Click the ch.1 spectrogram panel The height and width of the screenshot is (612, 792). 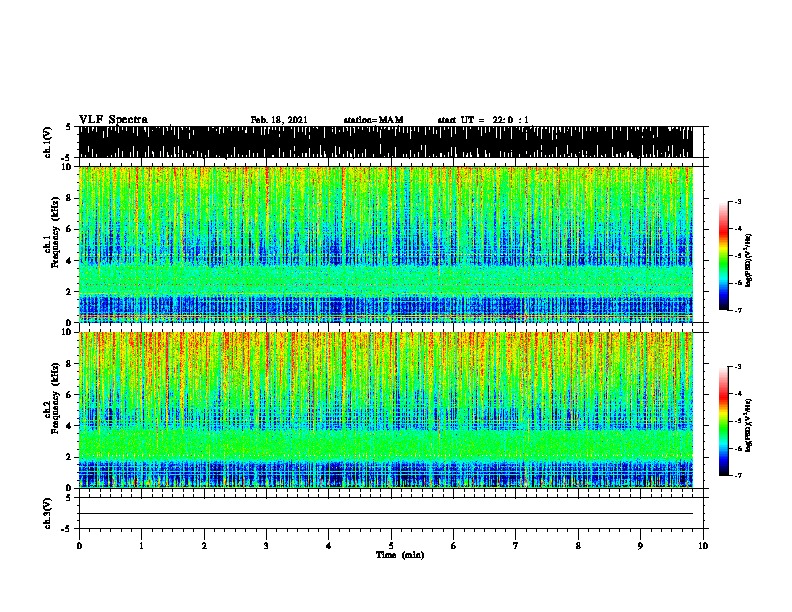click(x=386, y=244)
